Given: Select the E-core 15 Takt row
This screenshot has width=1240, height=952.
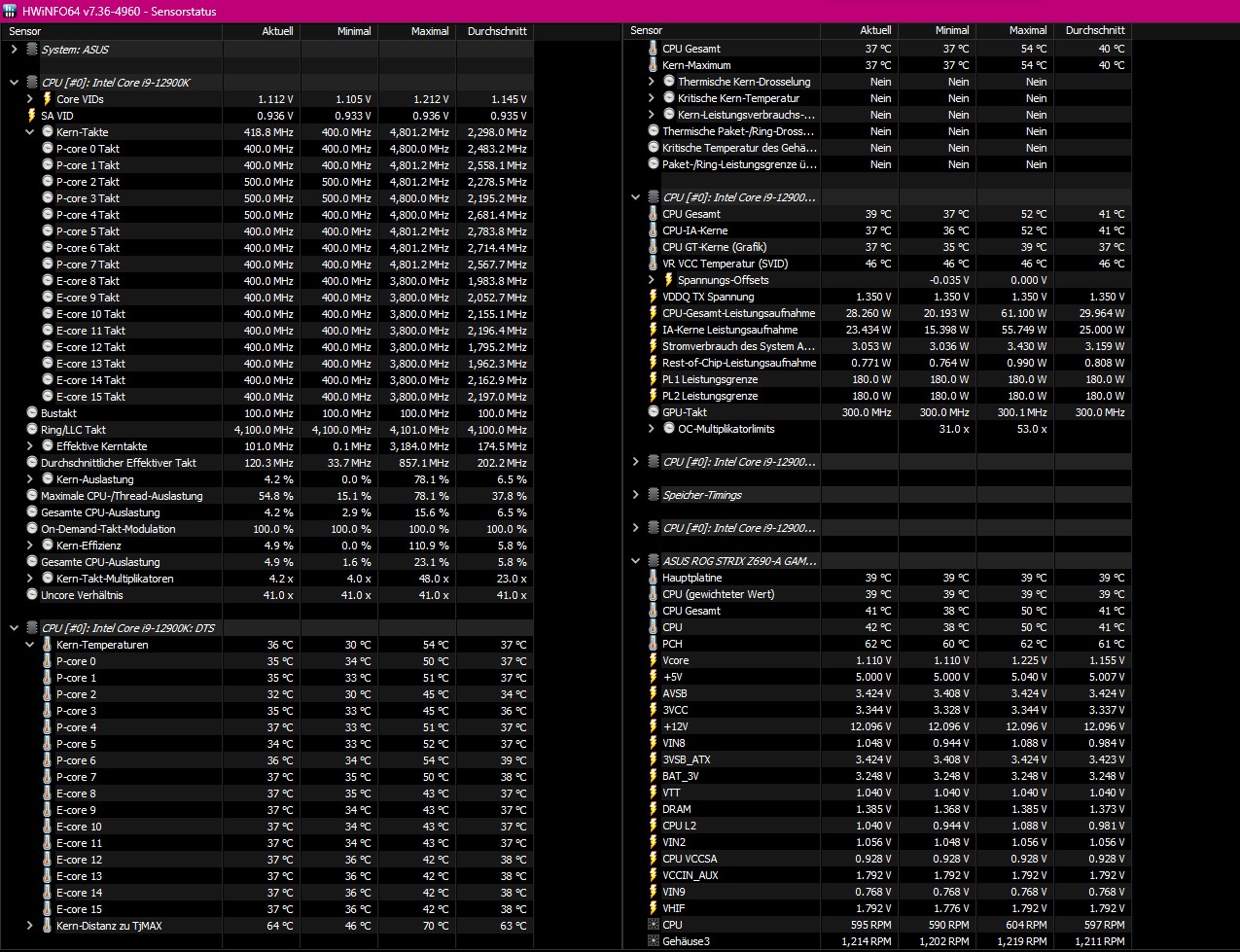Looking at the screenshot, I should pyautogui.click(x=266, y=397).
